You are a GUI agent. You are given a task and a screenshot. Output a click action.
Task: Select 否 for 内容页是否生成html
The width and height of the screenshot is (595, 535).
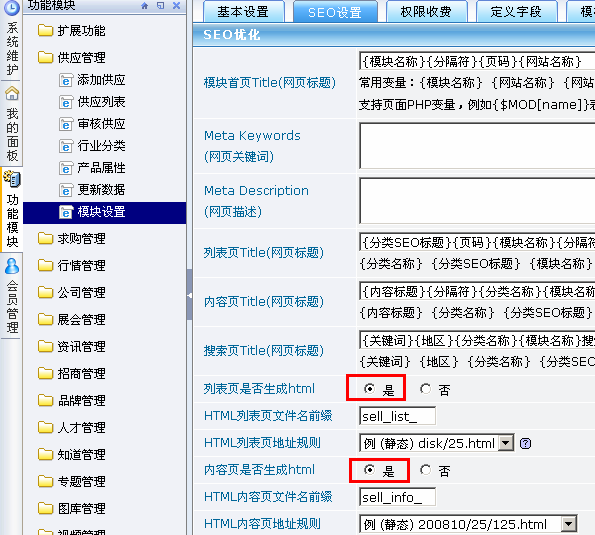[425, 470]
